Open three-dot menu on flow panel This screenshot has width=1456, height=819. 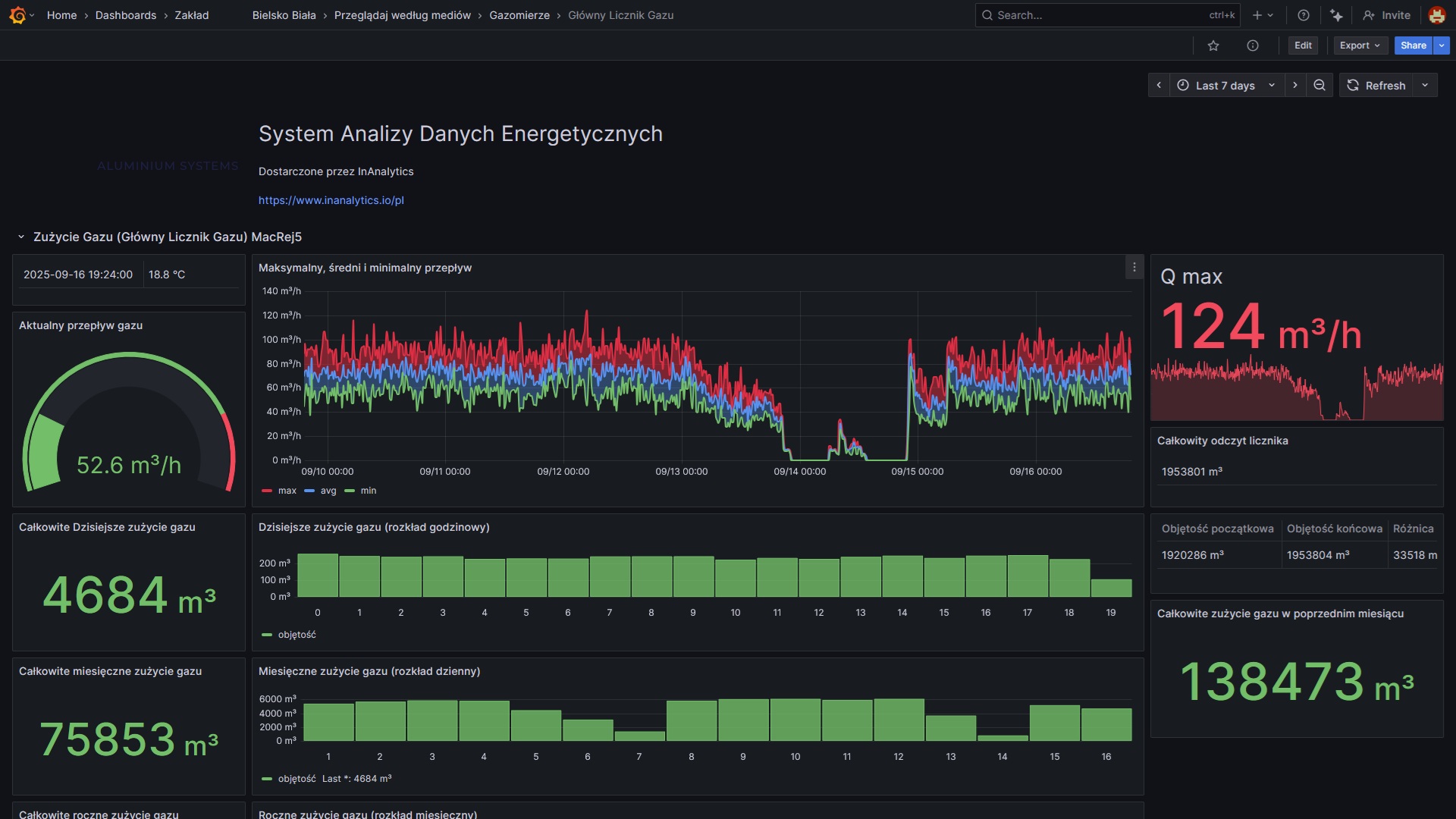[1134, 267]
